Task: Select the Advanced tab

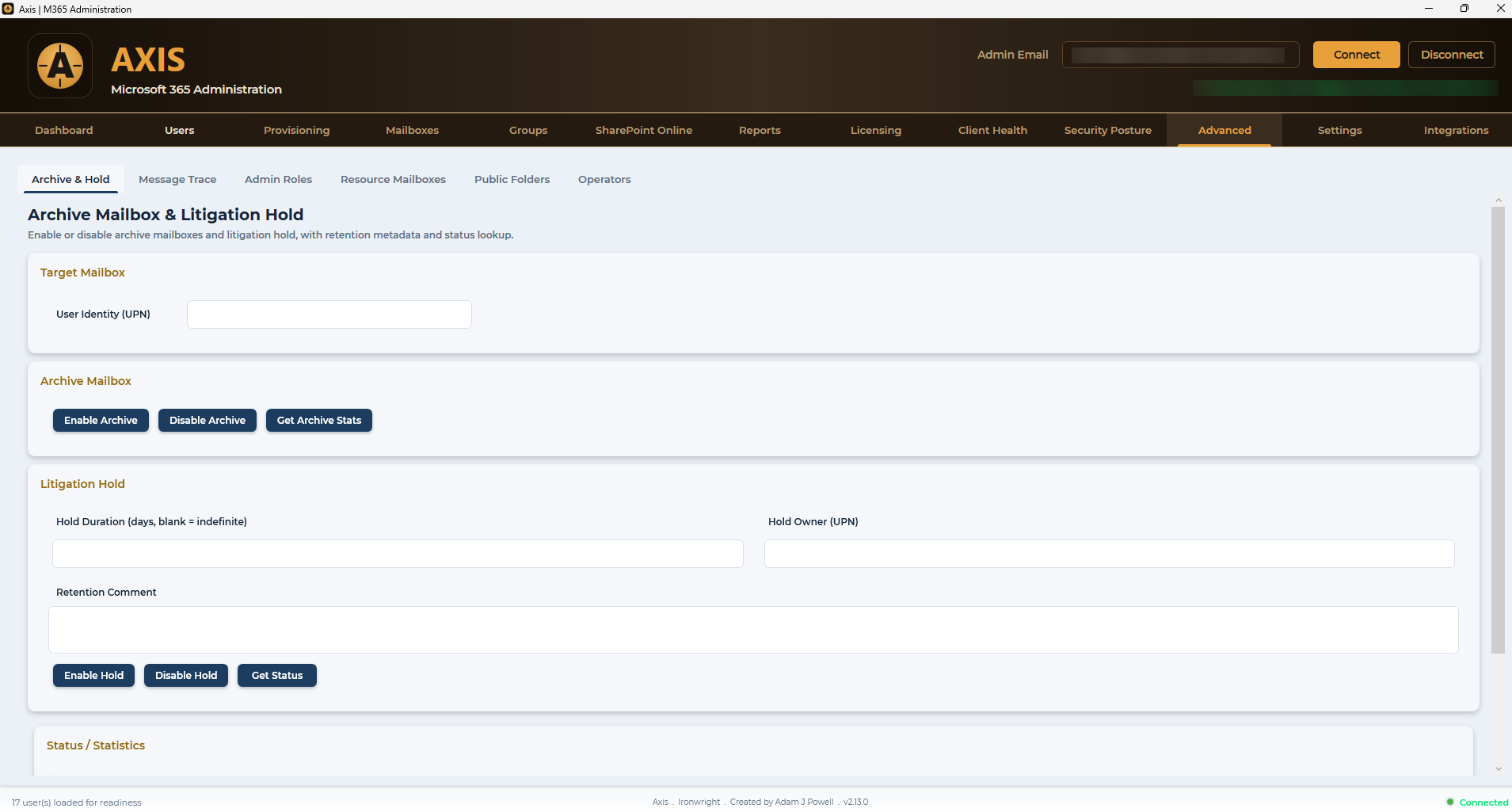Action: (x=1224, y=130)
